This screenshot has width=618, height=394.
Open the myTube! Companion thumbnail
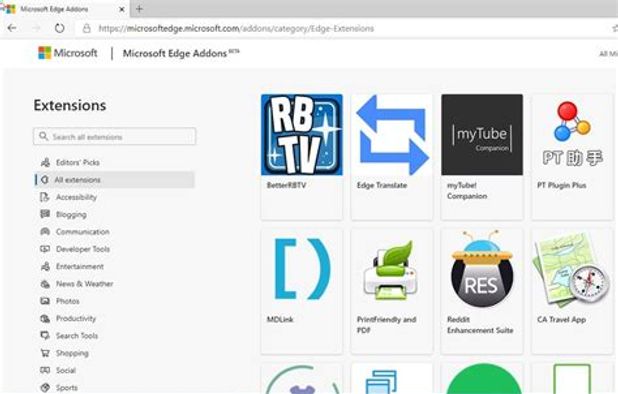coord(482,135)
